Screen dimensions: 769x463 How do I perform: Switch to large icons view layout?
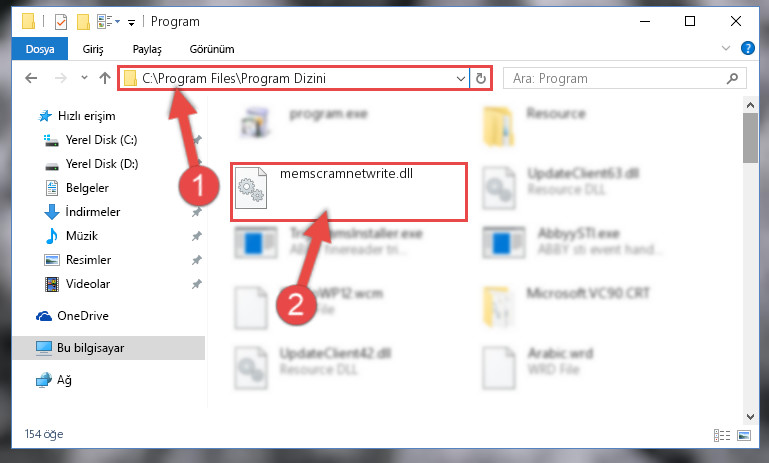744,435
